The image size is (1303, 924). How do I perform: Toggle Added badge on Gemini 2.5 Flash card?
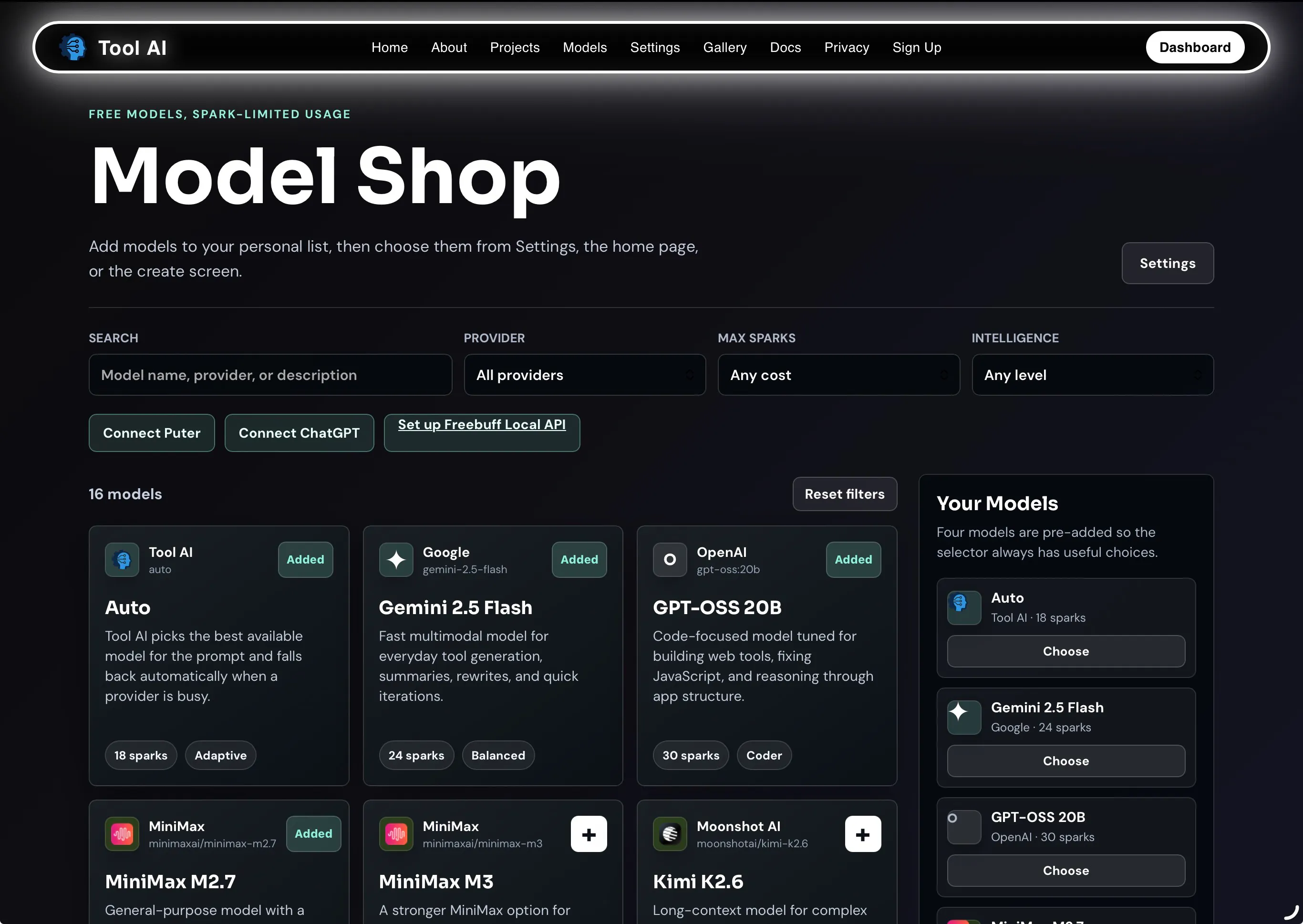coord(579,560)
